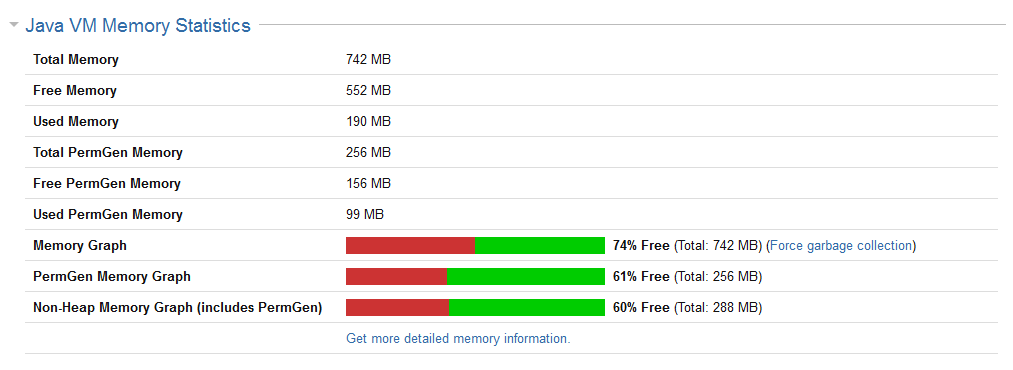This screenshot has width=1013, height=370.
Task: Collapse the Java VM Memory Statistics section
Action: click(14, 26)
